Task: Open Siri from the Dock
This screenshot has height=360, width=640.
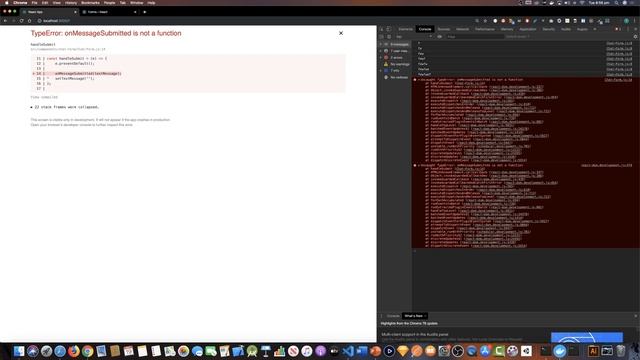Action: [33, 351]
